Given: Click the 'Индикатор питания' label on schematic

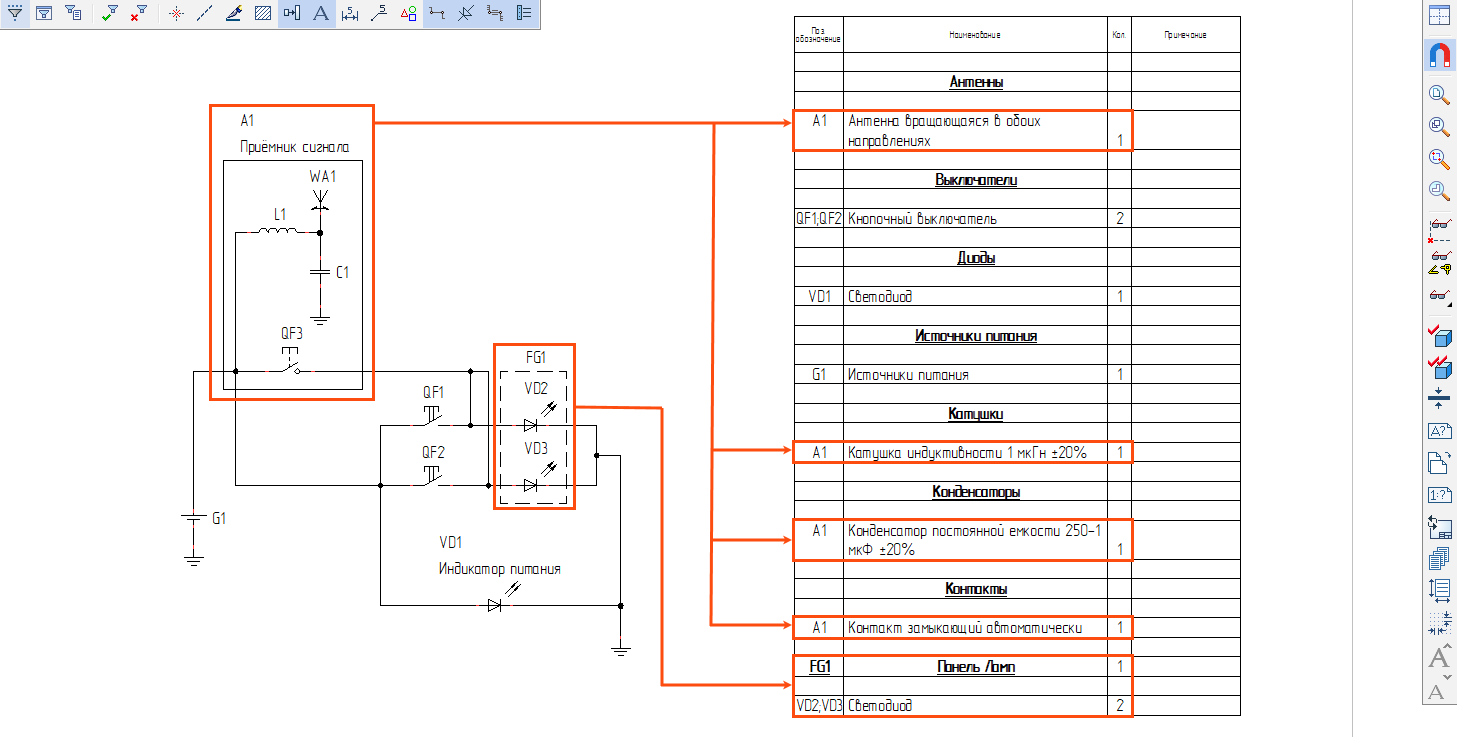Looking at the screenshot, I should coord(500,569).
